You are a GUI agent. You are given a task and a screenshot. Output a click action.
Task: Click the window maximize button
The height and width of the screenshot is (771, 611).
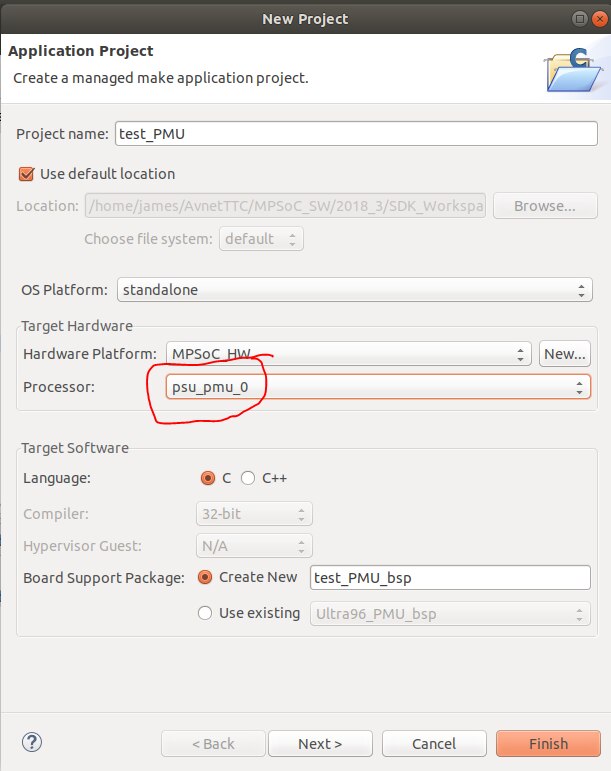pos(579,18)
